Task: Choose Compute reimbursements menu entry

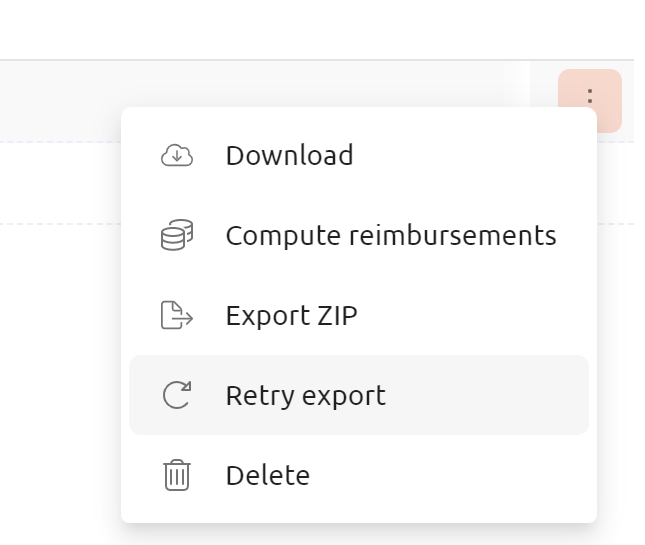Action: 359,235
